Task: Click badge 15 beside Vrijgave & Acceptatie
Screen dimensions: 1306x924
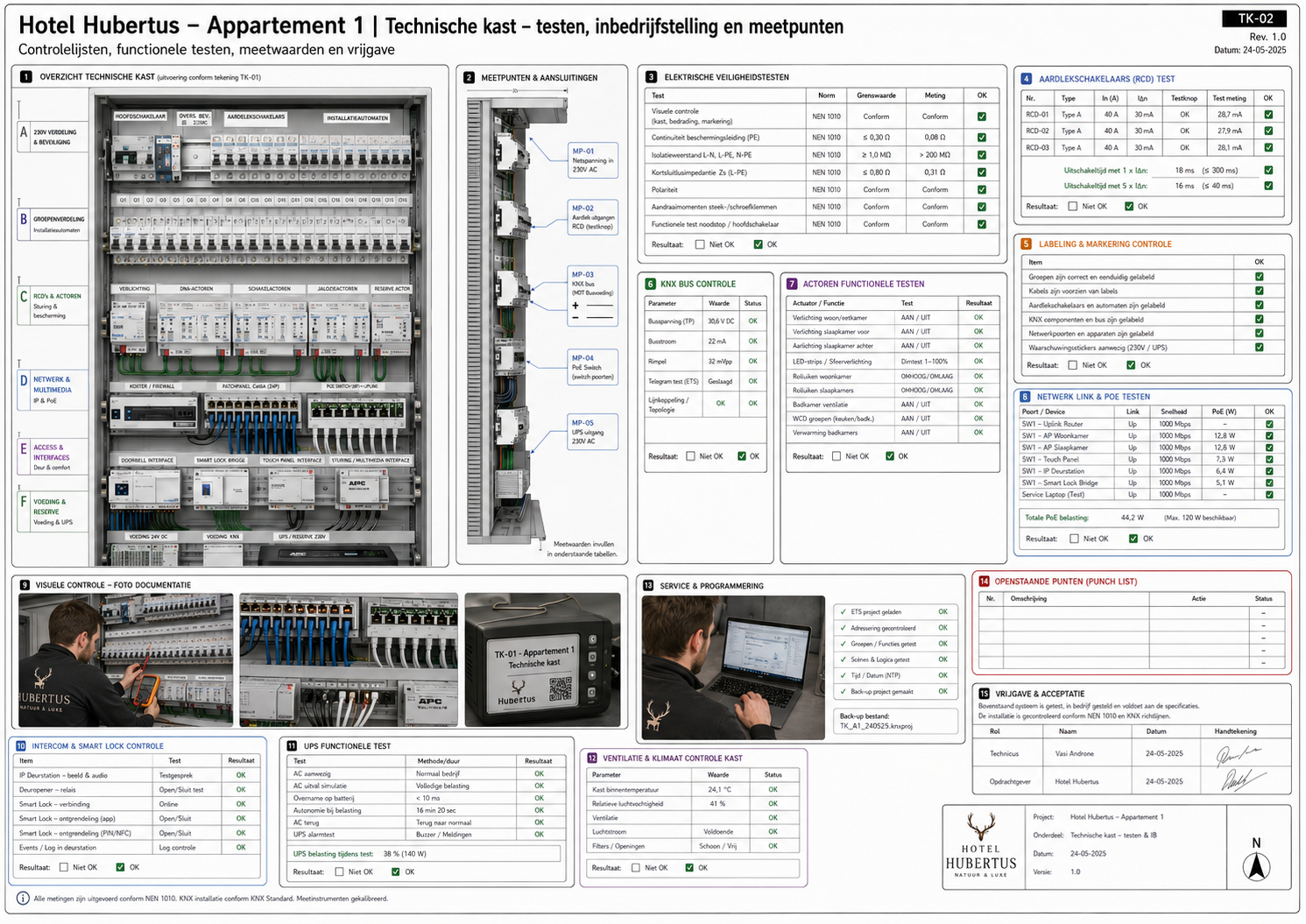Action: [984, 694]
